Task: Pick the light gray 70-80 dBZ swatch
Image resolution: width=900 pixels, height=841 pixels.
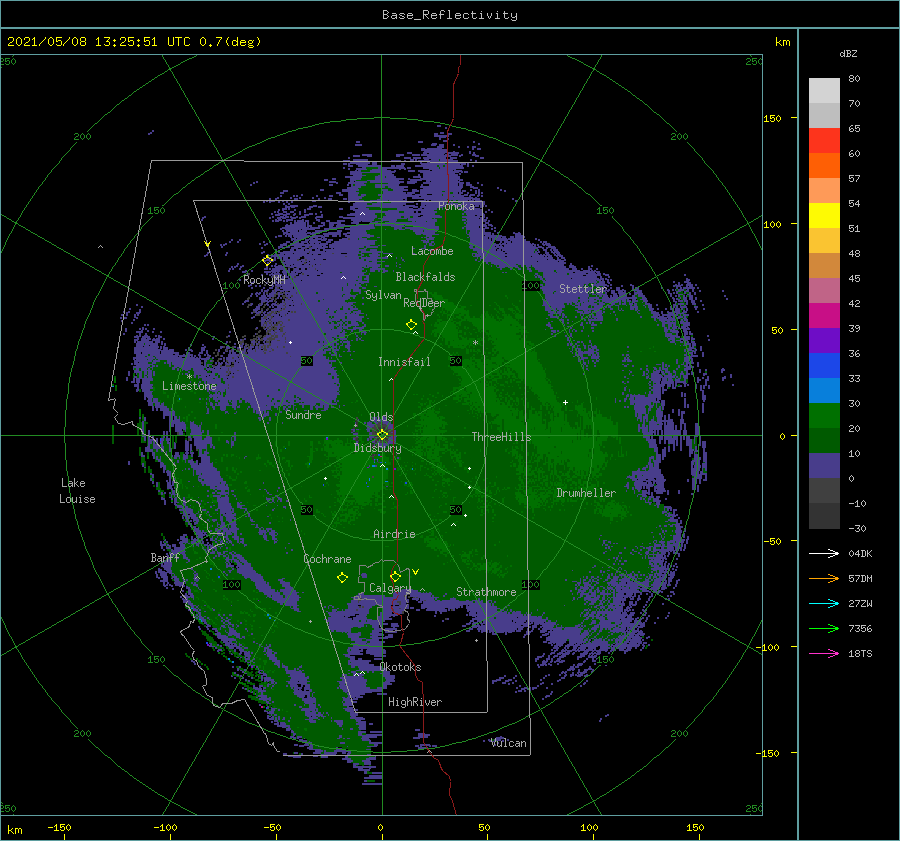Action: 824,91
